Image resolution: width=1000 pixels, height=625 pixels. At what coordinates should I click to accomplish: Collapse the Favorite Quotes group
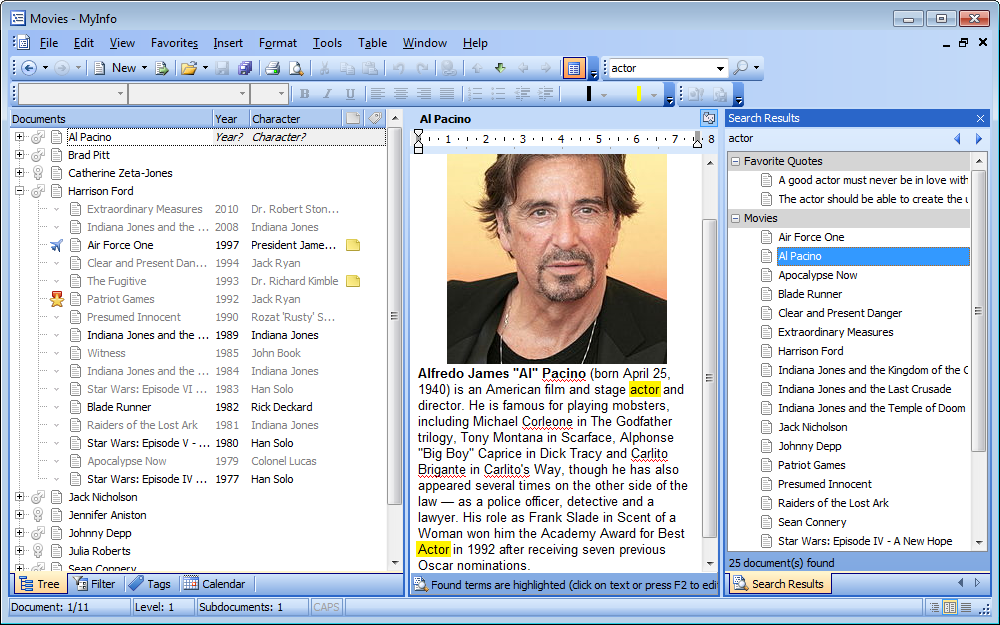(736, 161)
